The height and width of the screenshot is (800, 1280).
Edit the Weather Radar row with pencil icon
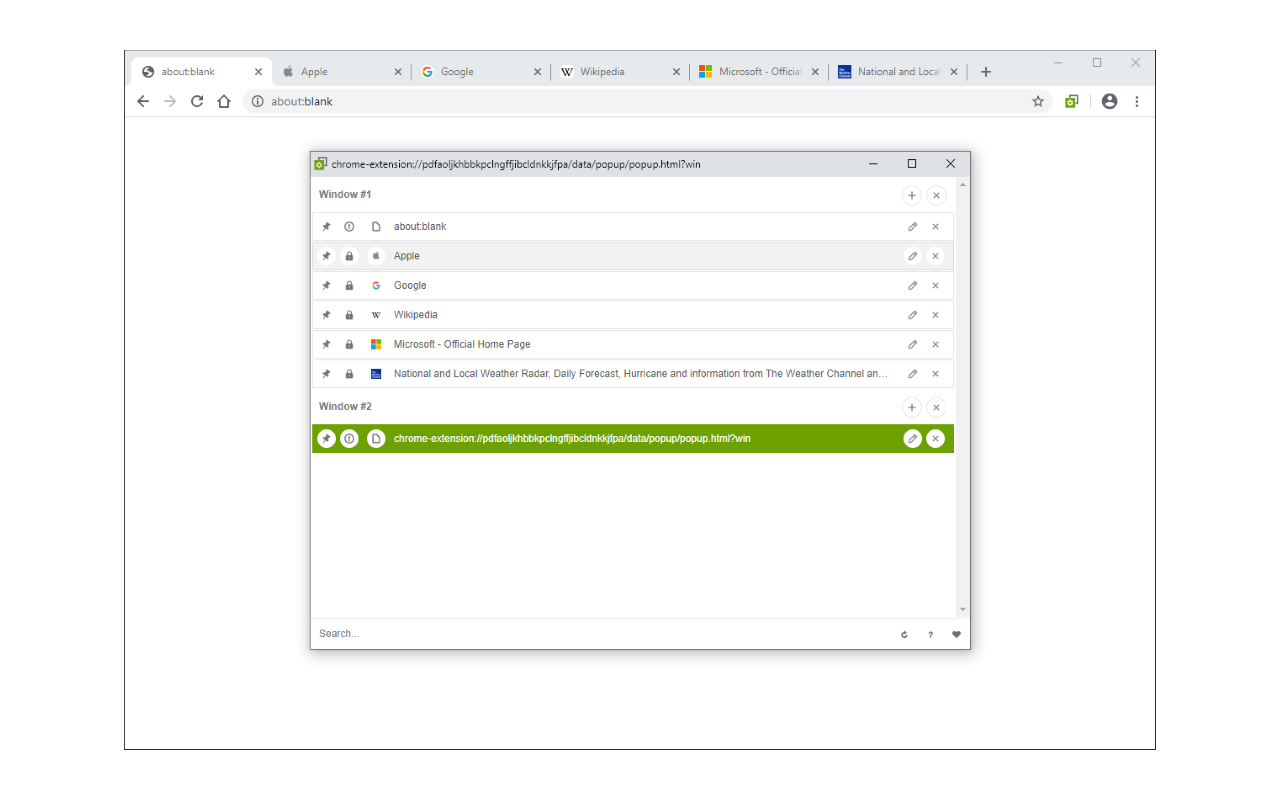[x=912, y=374]
